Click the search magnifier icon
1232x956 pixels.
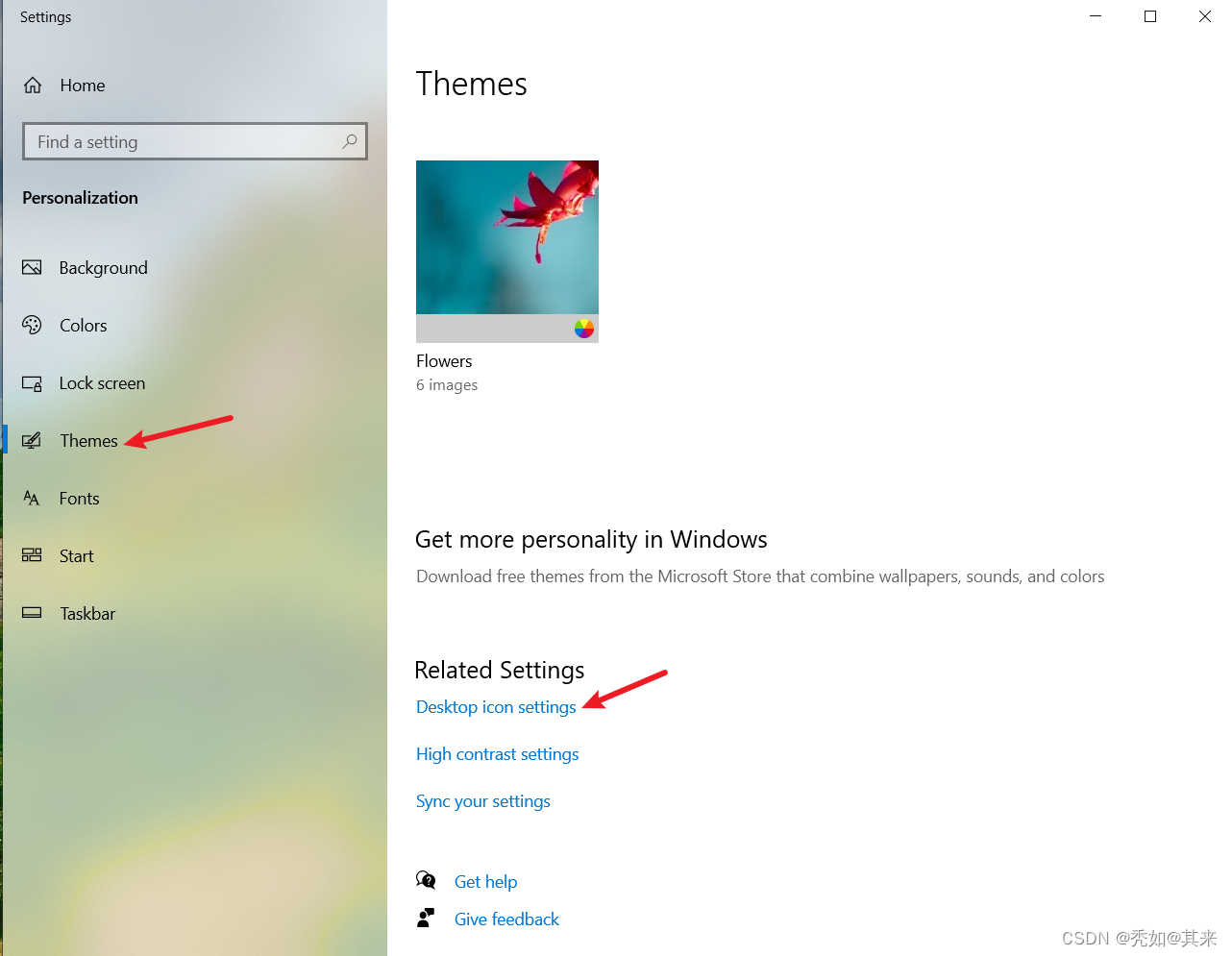tap(350, 141)
